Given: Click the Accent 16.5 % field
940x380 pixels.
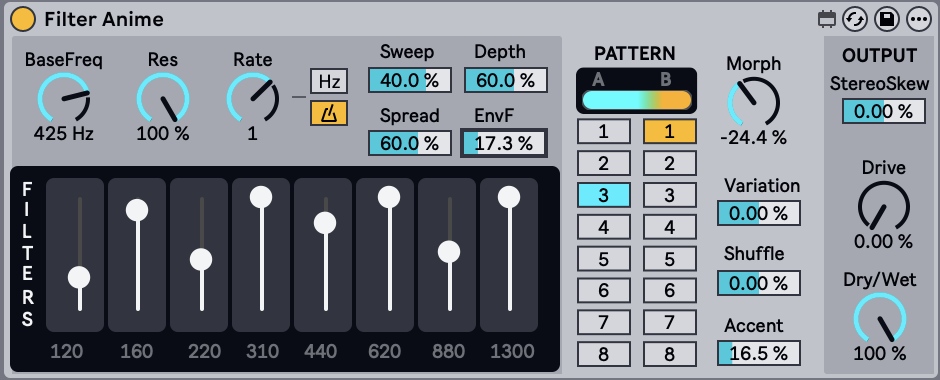Looking at the screenshot, I should (x=759, y=353).
